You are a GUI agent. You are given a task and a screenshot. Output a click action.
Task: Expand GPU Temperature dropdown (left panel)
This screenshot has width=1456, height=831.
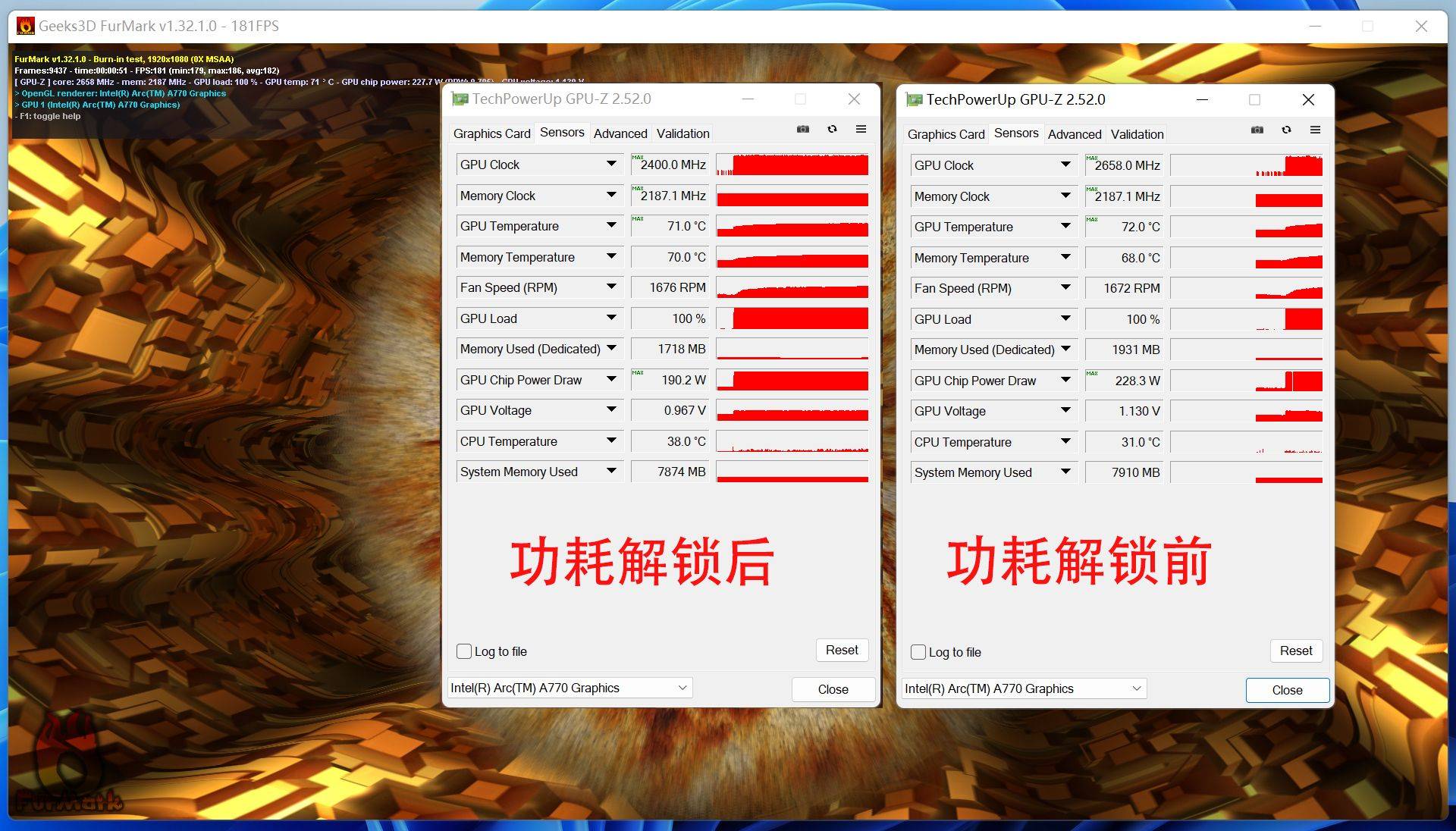click(x=614, y=226)
